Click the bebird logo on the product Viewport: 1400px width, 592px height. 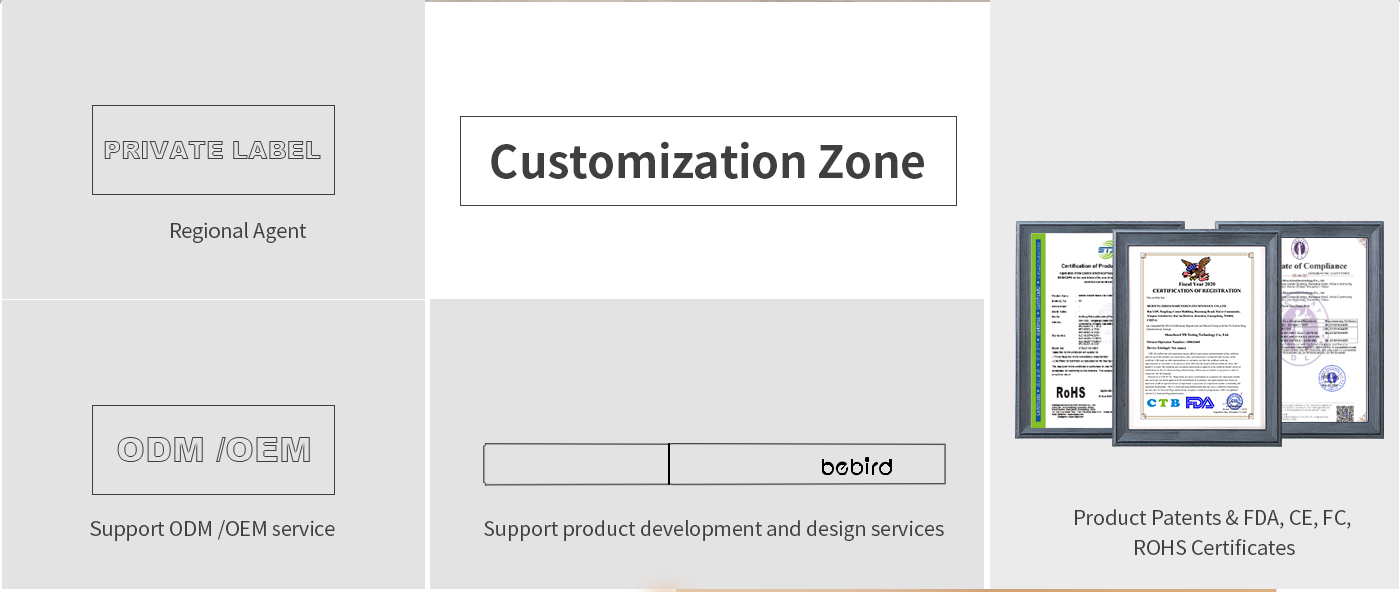pos(856,466)
